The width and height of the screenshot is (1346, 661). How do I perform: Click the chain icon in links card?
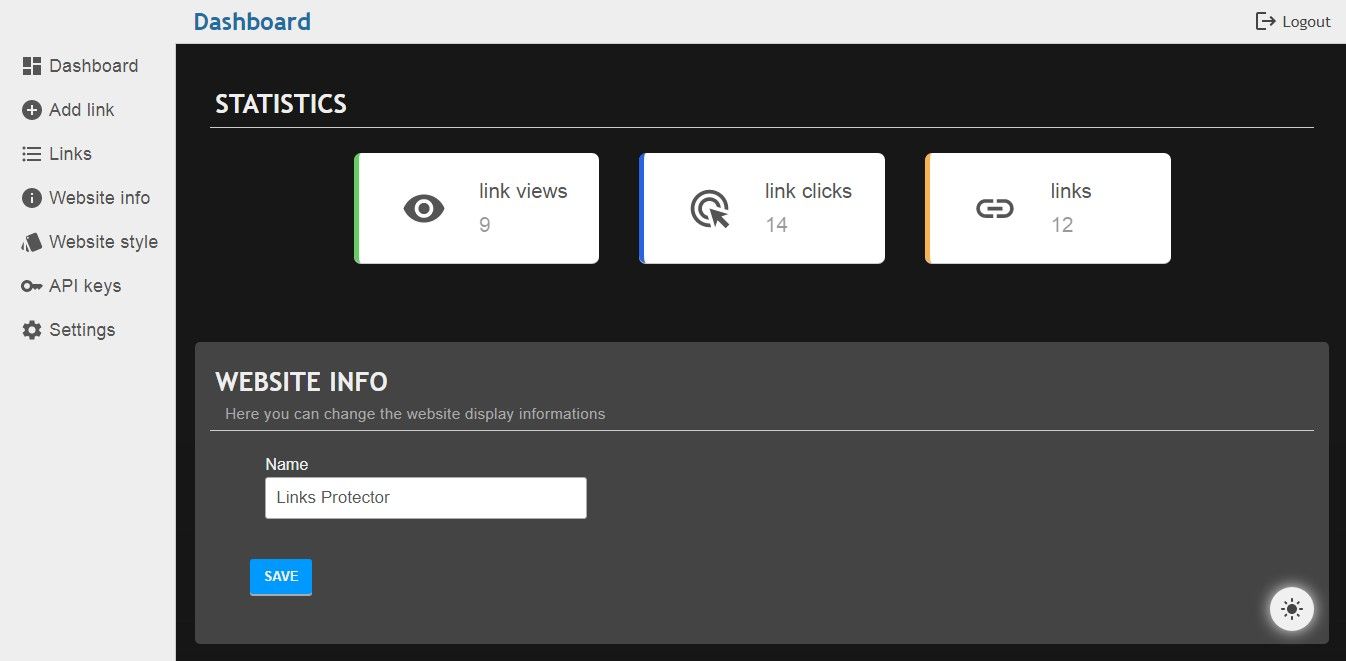click(995, 208)
